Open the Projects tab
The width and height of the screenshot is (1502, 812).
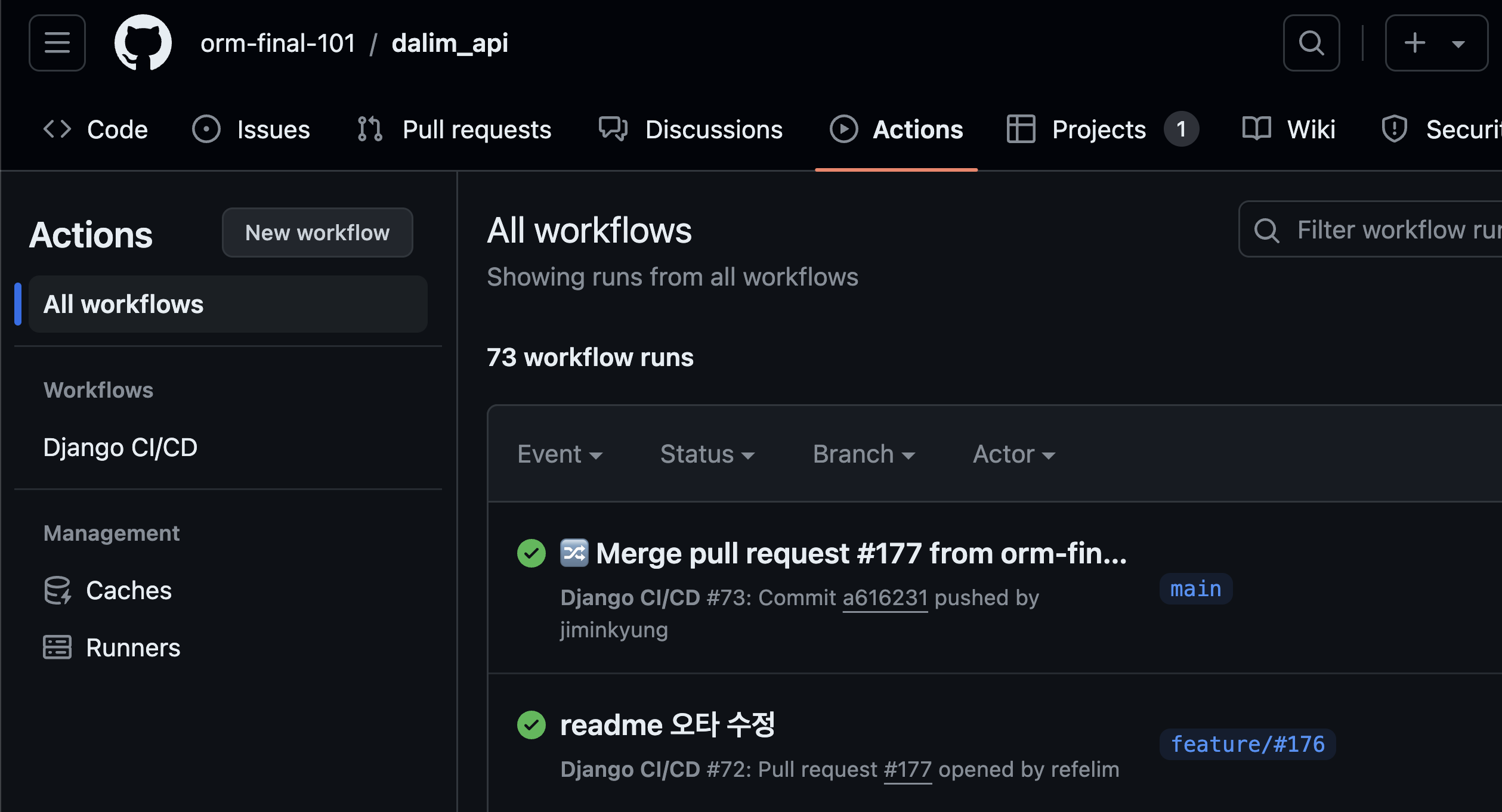tap(1102, 129)
